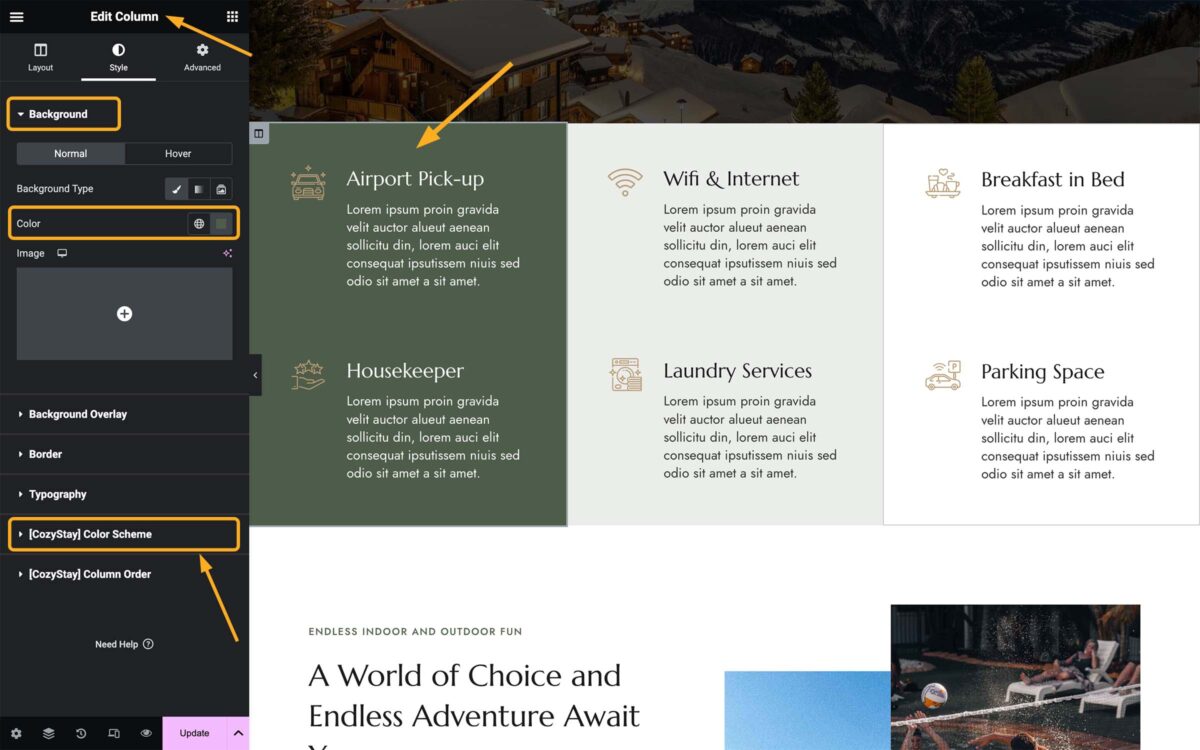Open the widgets grid panel icon
Viewport: 1200px width, 750px height.
[x=232, y=16]
